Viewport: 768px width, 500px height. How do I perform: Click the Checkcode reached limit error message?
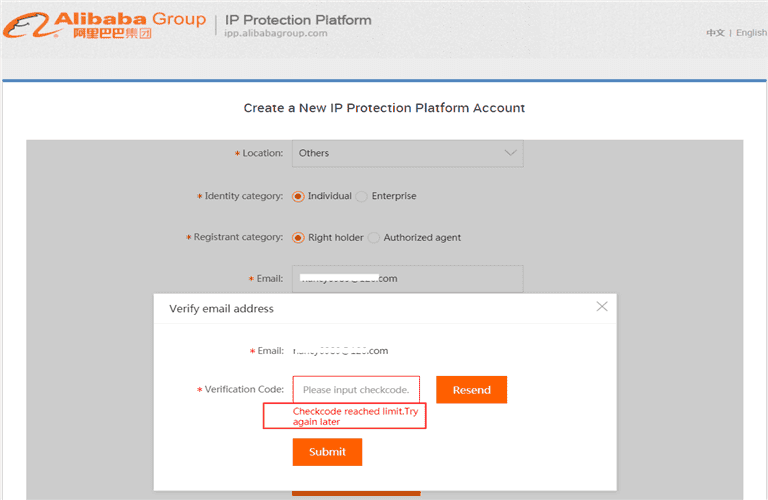pos(345,416)
